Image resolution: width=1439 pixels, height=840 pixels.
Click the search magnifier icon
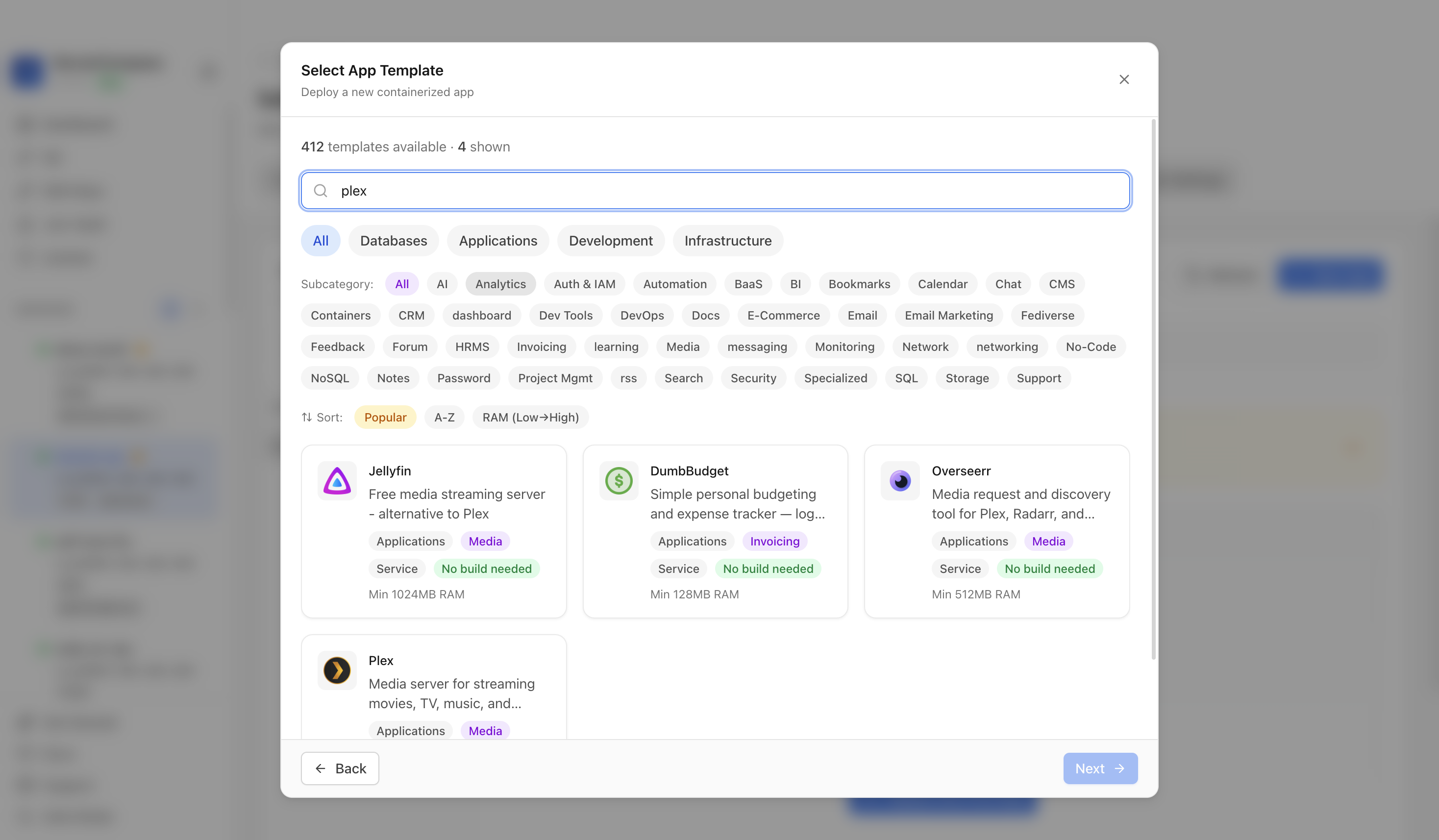click(321, 191)
